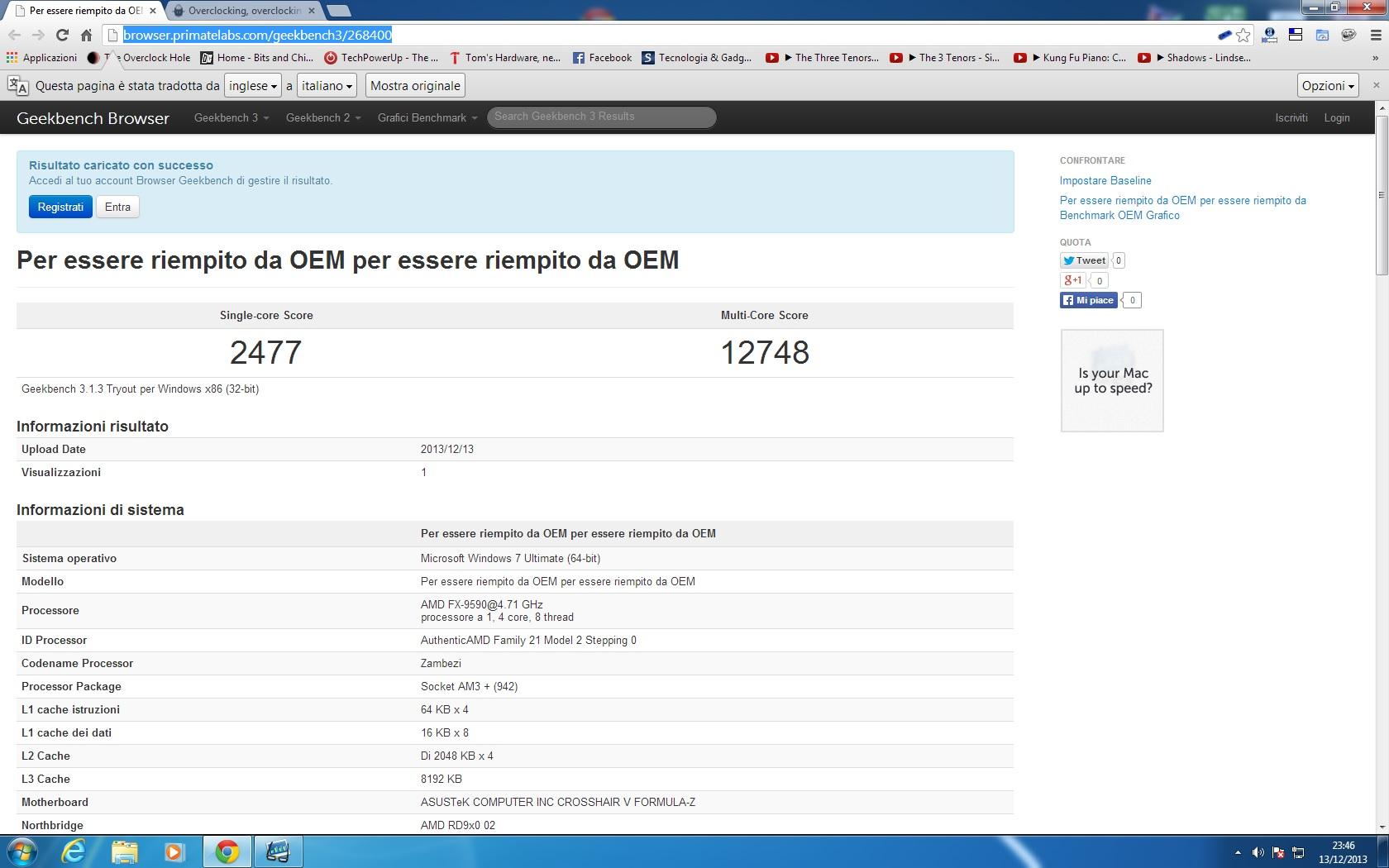Open a new browser tab
This screenshot has width=1389, height=868.
point(338,11)
